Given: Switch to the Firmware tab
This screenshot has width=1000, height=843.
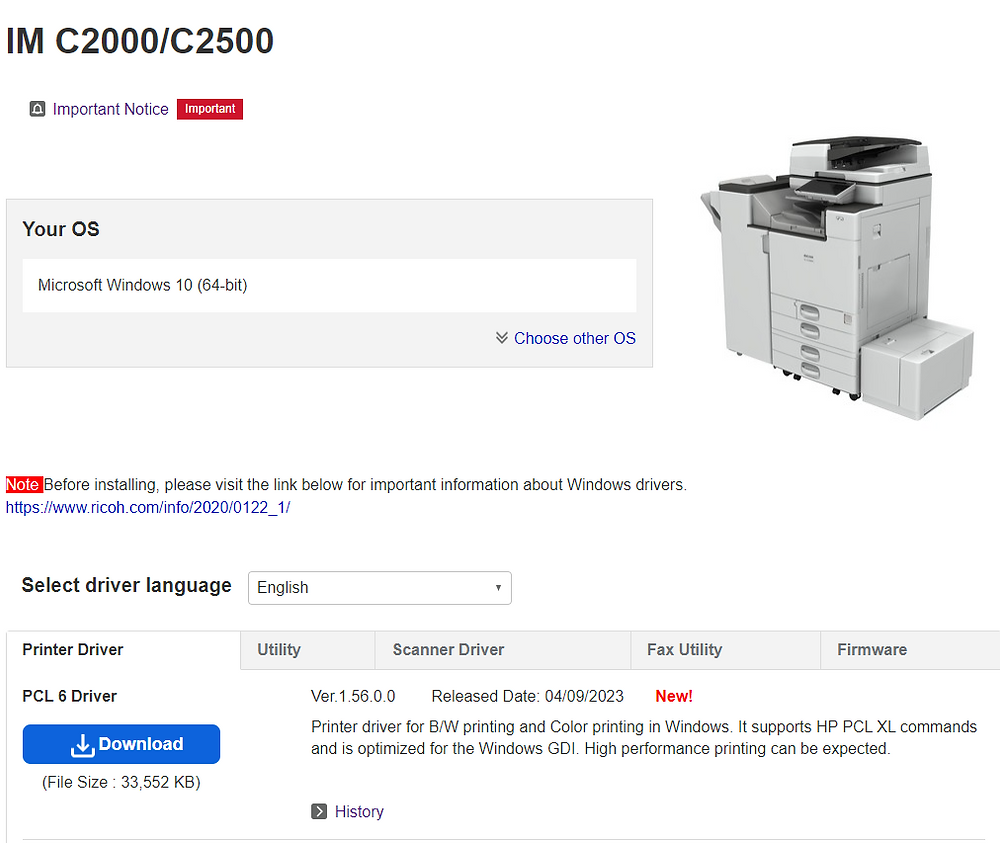Looking at the screenshot, I should click(x=872, y=650).
